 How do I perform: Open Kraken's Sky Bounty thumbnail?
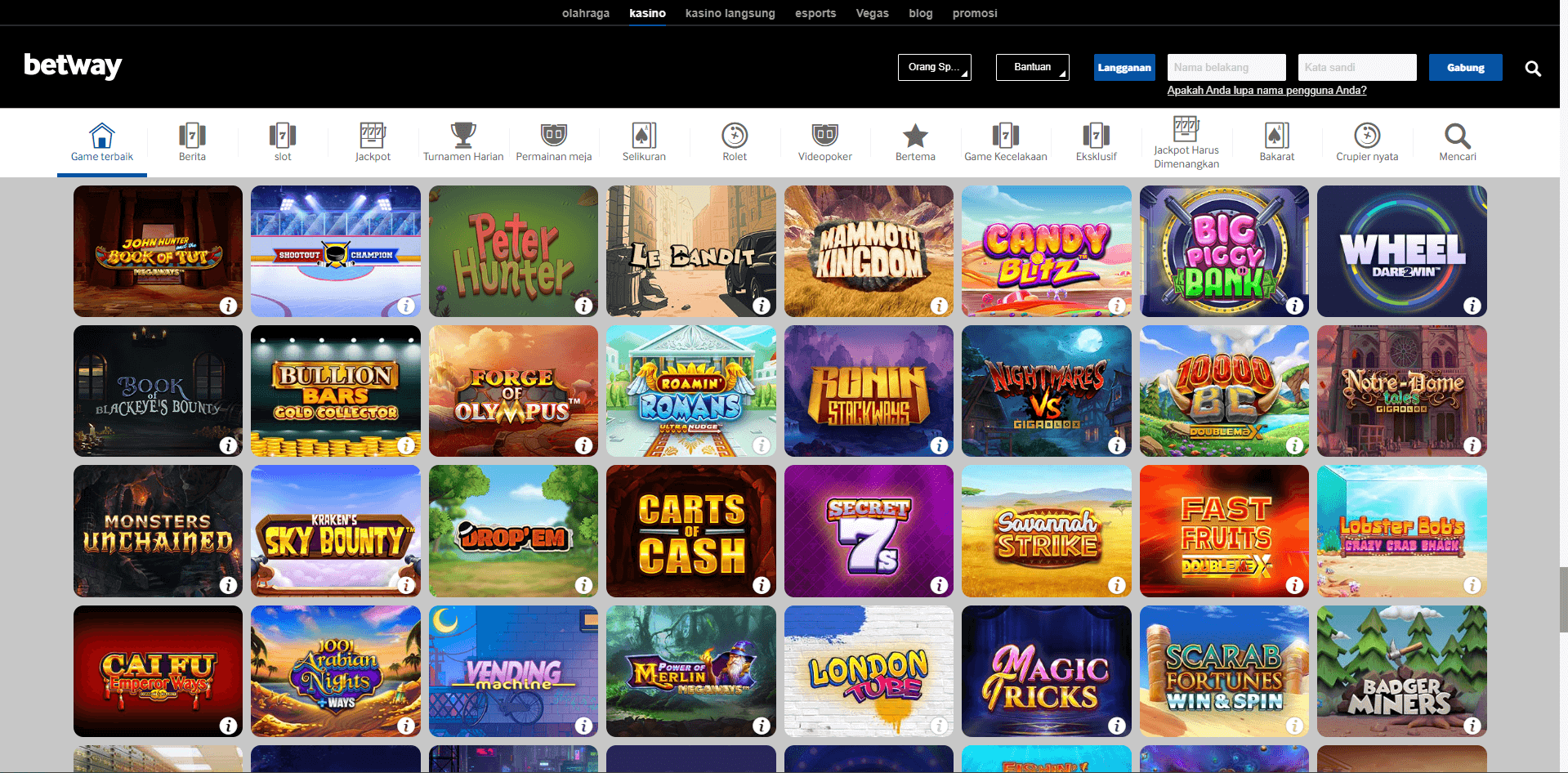coord(336,531)
